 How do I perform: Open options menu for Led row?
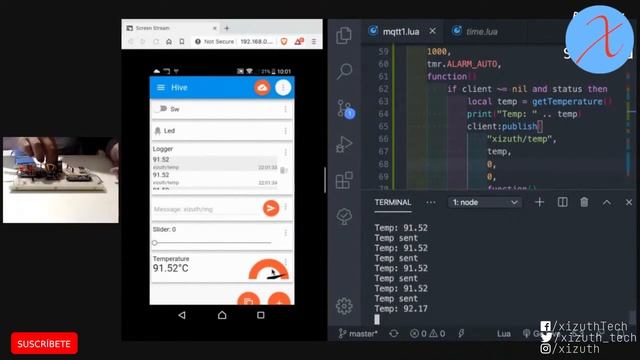[285, 131]
